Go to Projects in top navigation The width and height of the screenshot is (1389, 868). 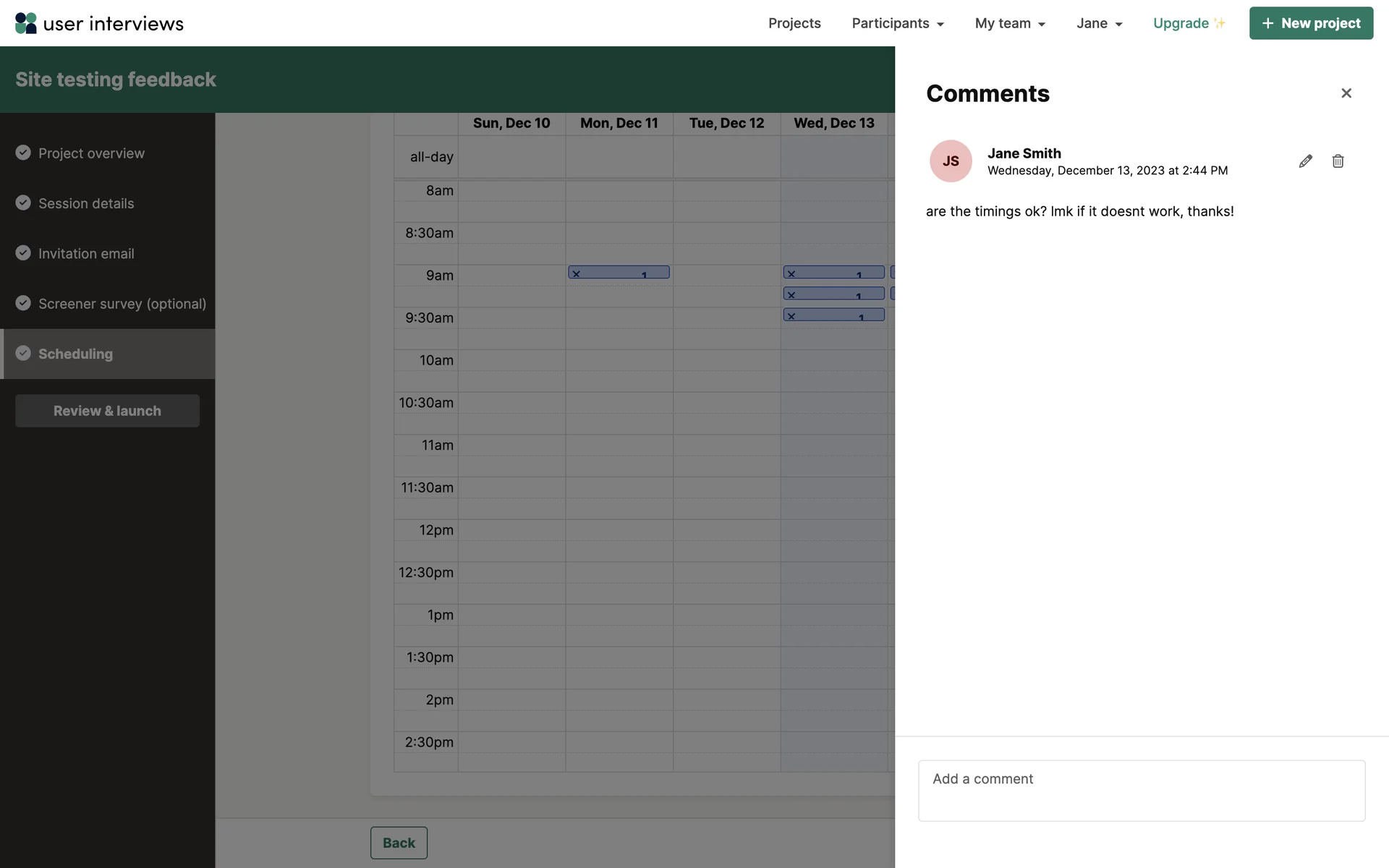(x=794, y=23)
